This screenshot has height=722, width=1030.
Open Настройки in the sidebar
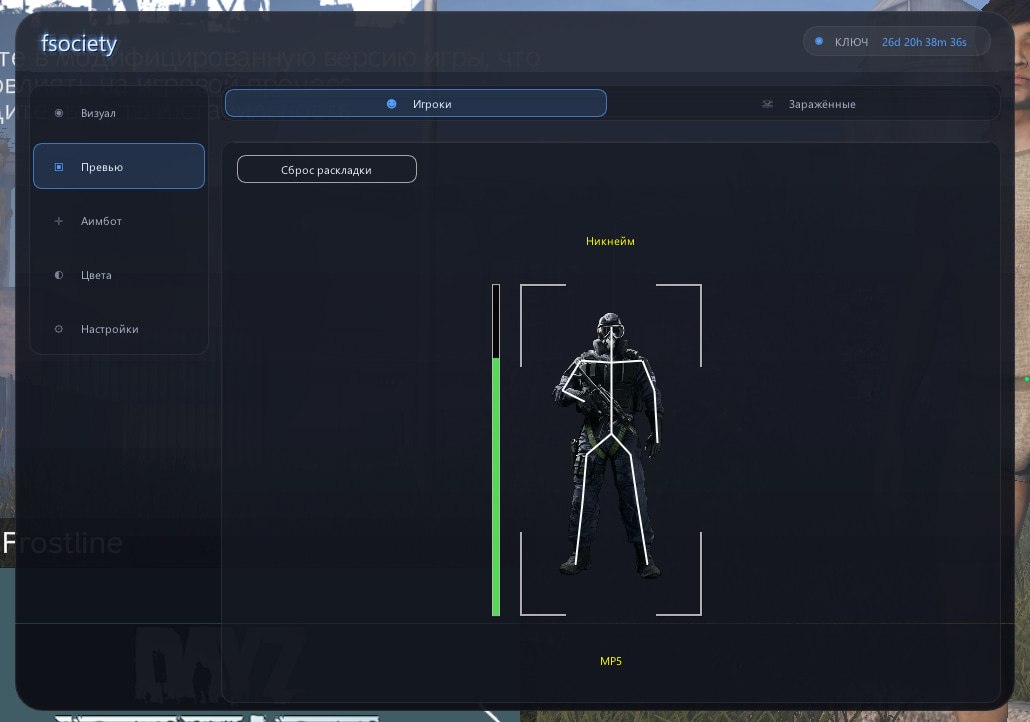pyautogui.click(x=119, y=328)
